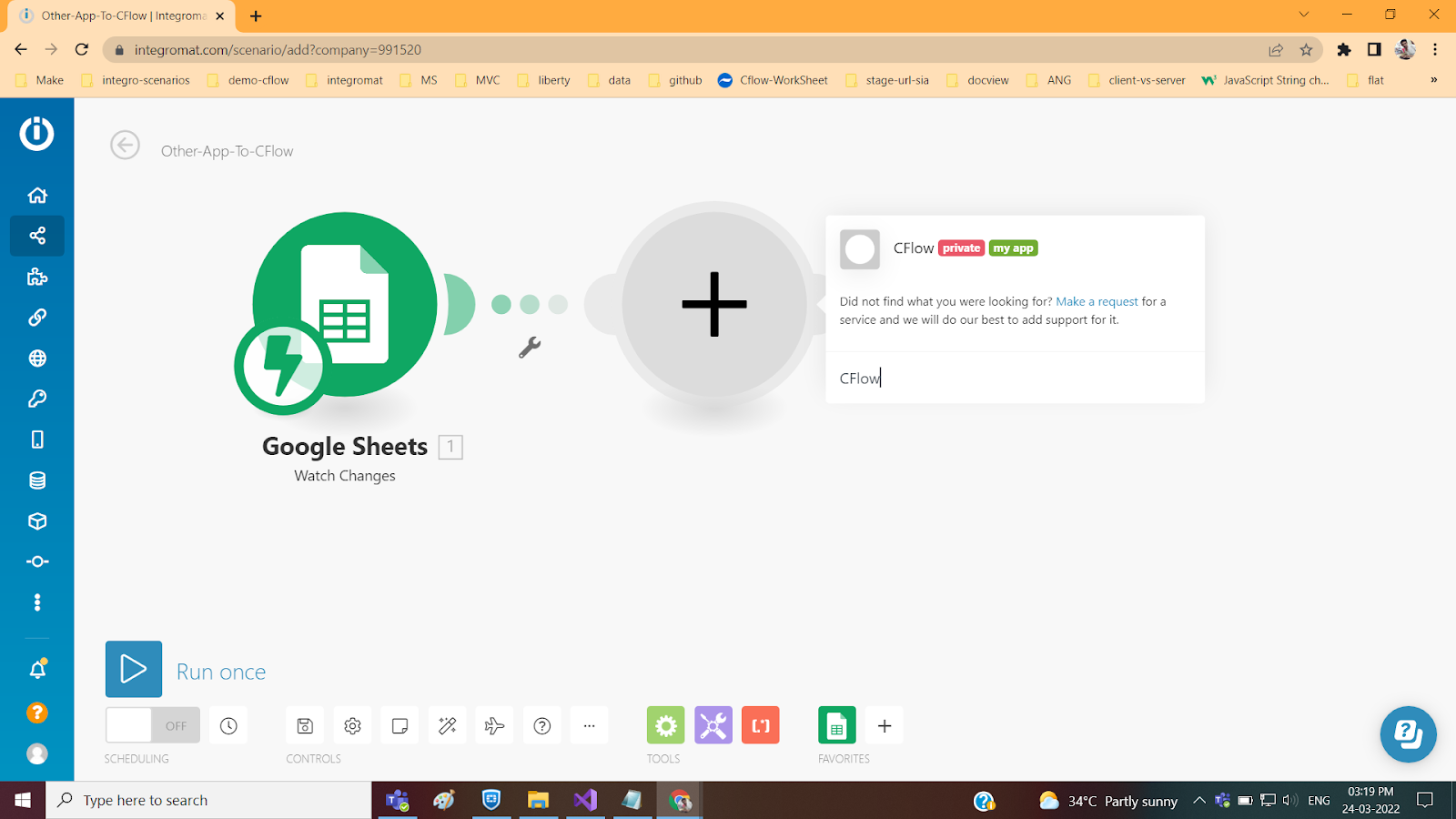Open the 'demo-cflow' bookmark folder

[x=248, y=80]
